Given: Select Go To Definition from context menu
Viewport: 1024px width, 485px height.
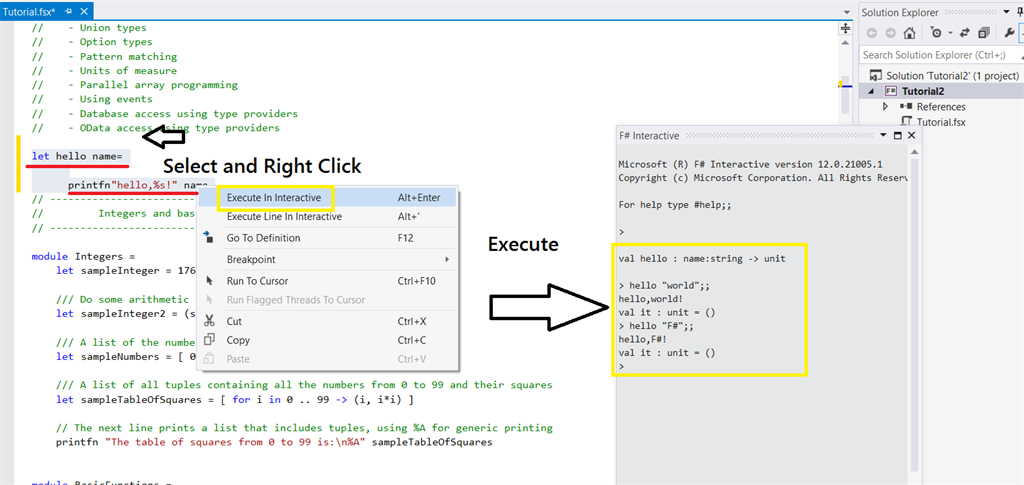Looking at the screenshot, I should [x=327, y=238].
